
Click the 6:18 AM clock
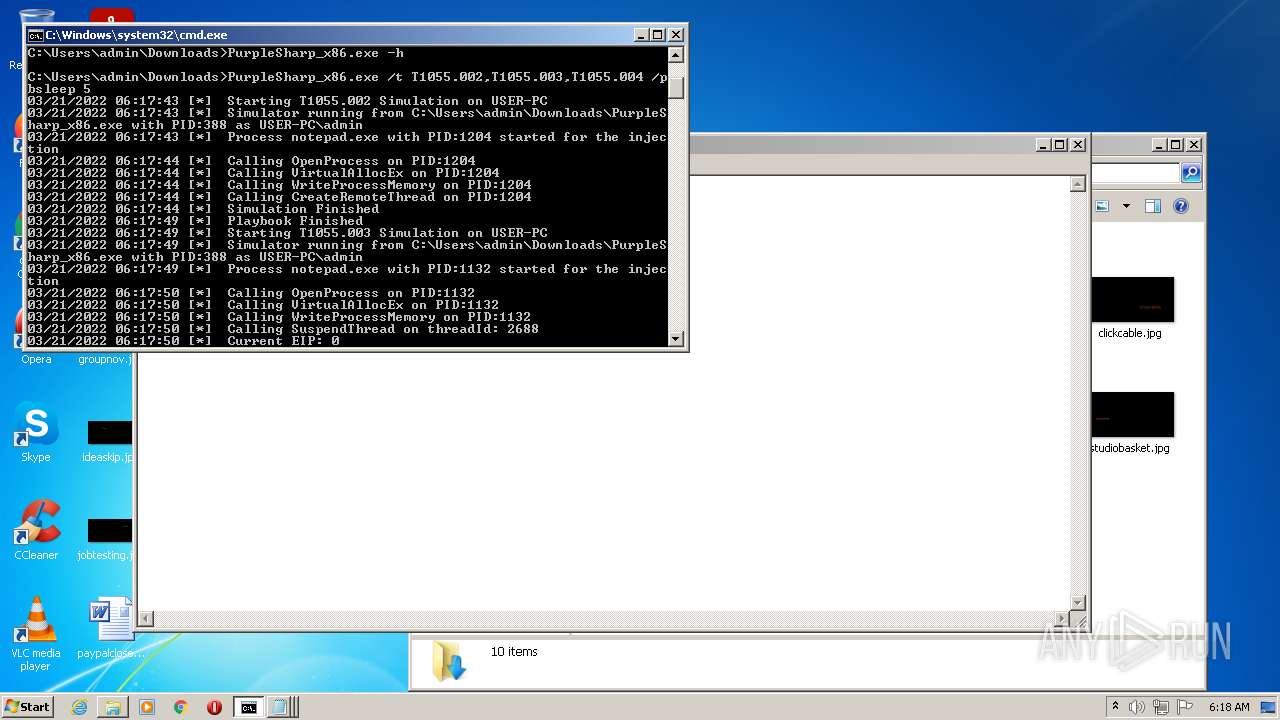(x=1229, y=707)
